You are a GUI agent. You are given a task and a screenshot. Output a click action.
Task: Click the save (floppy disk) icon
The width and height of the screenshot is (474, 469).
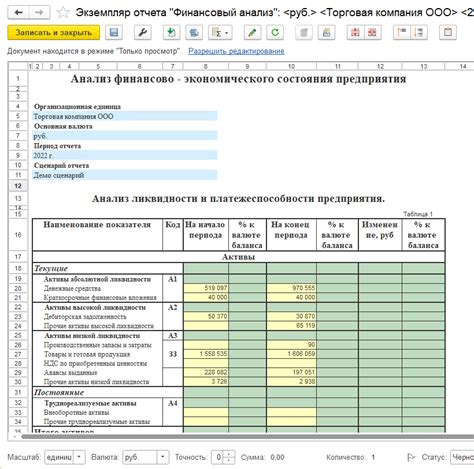114,33
